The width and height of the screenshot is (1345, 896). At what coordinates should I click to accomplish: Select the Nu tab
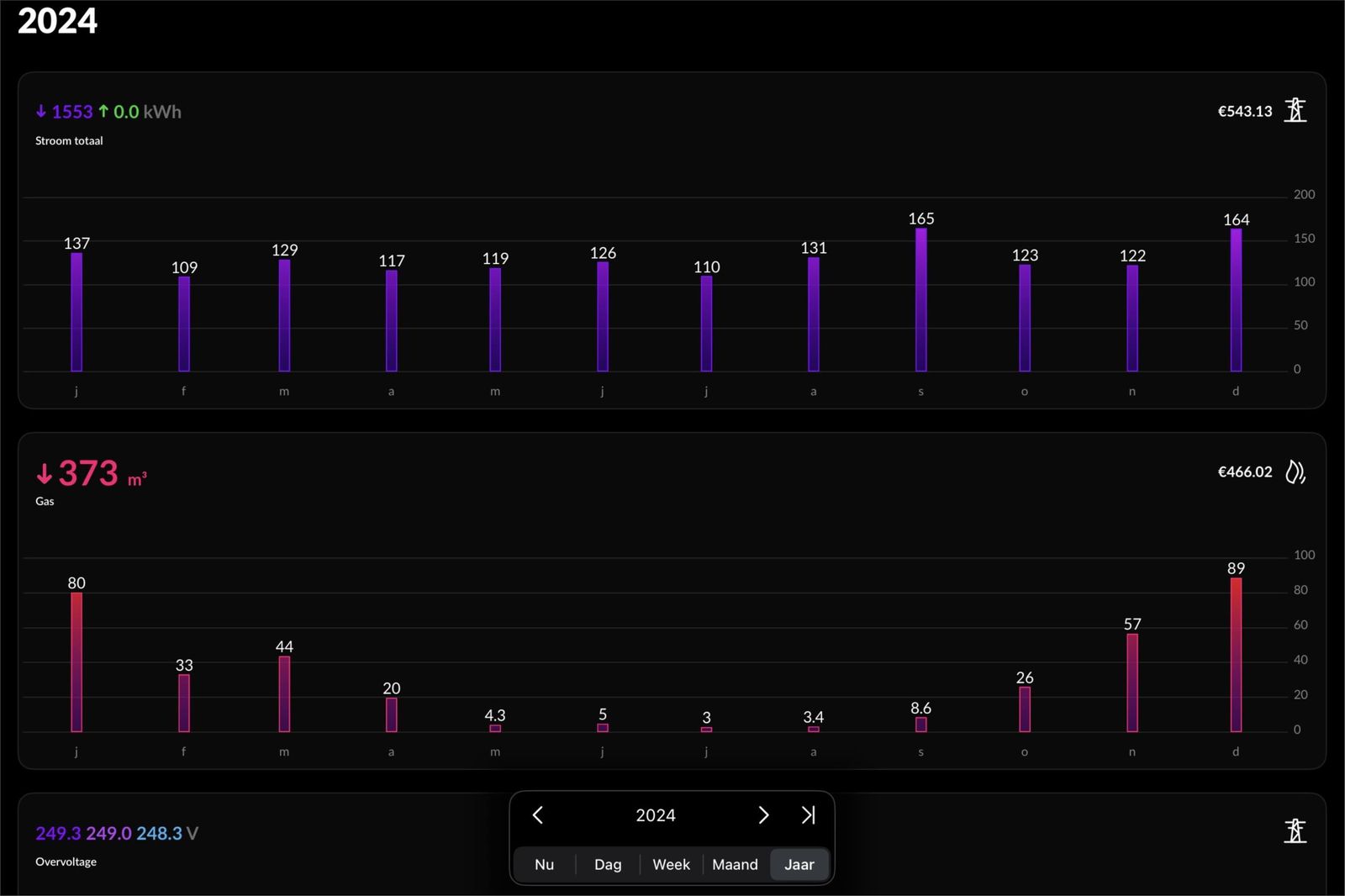click(544, 864)
